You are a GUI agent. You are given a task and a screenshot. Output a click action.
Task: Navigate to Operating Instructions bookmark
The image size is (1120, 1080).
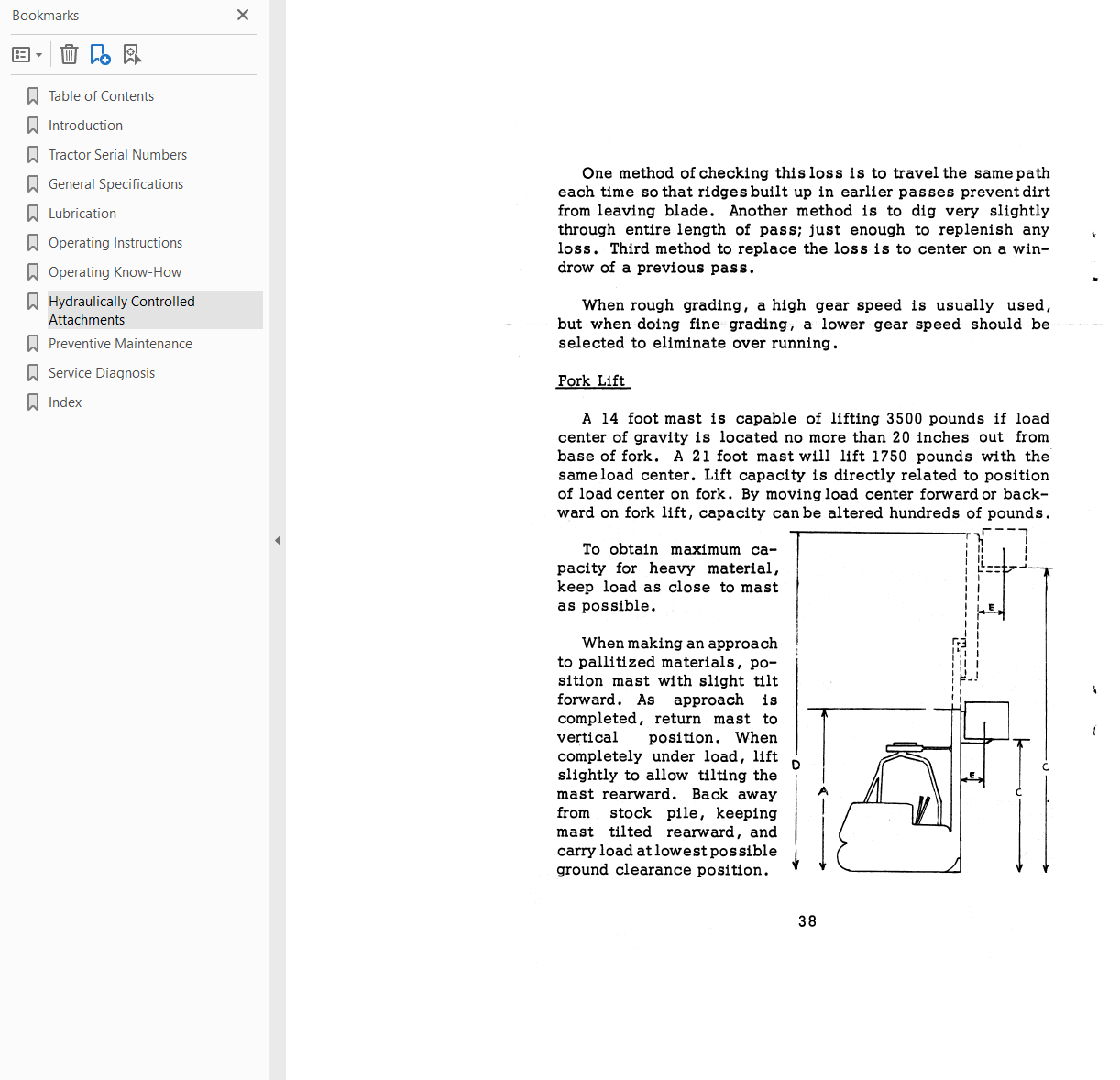115,243
